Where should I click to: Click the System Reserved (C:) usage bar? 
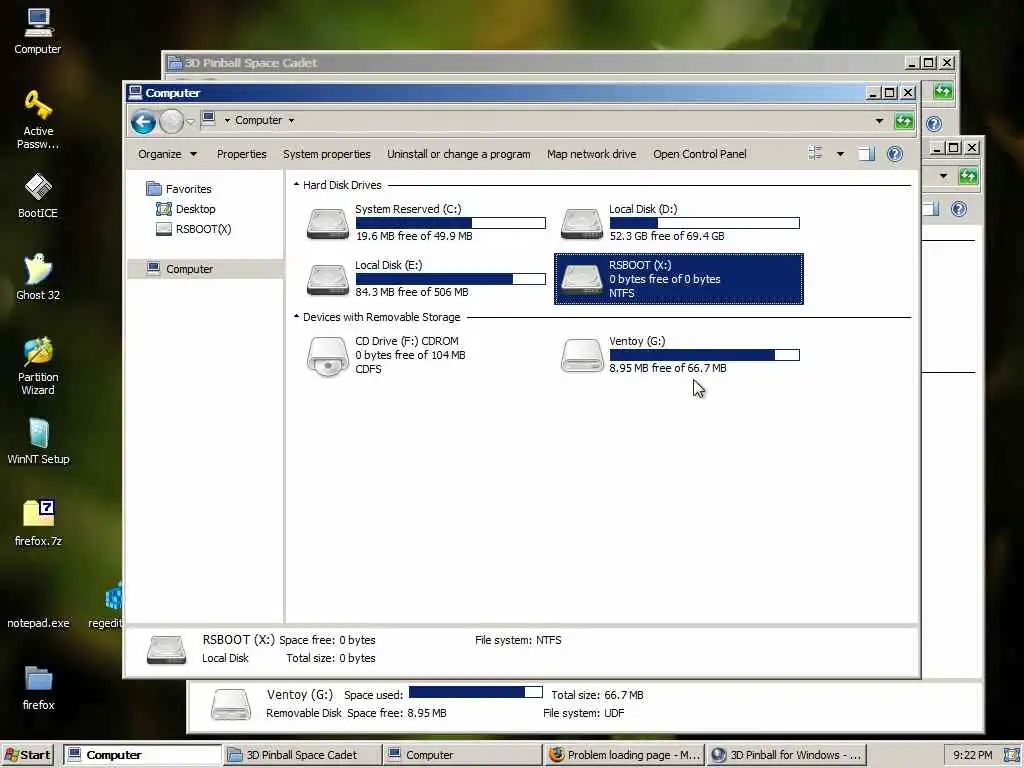[x=451, y=223]
